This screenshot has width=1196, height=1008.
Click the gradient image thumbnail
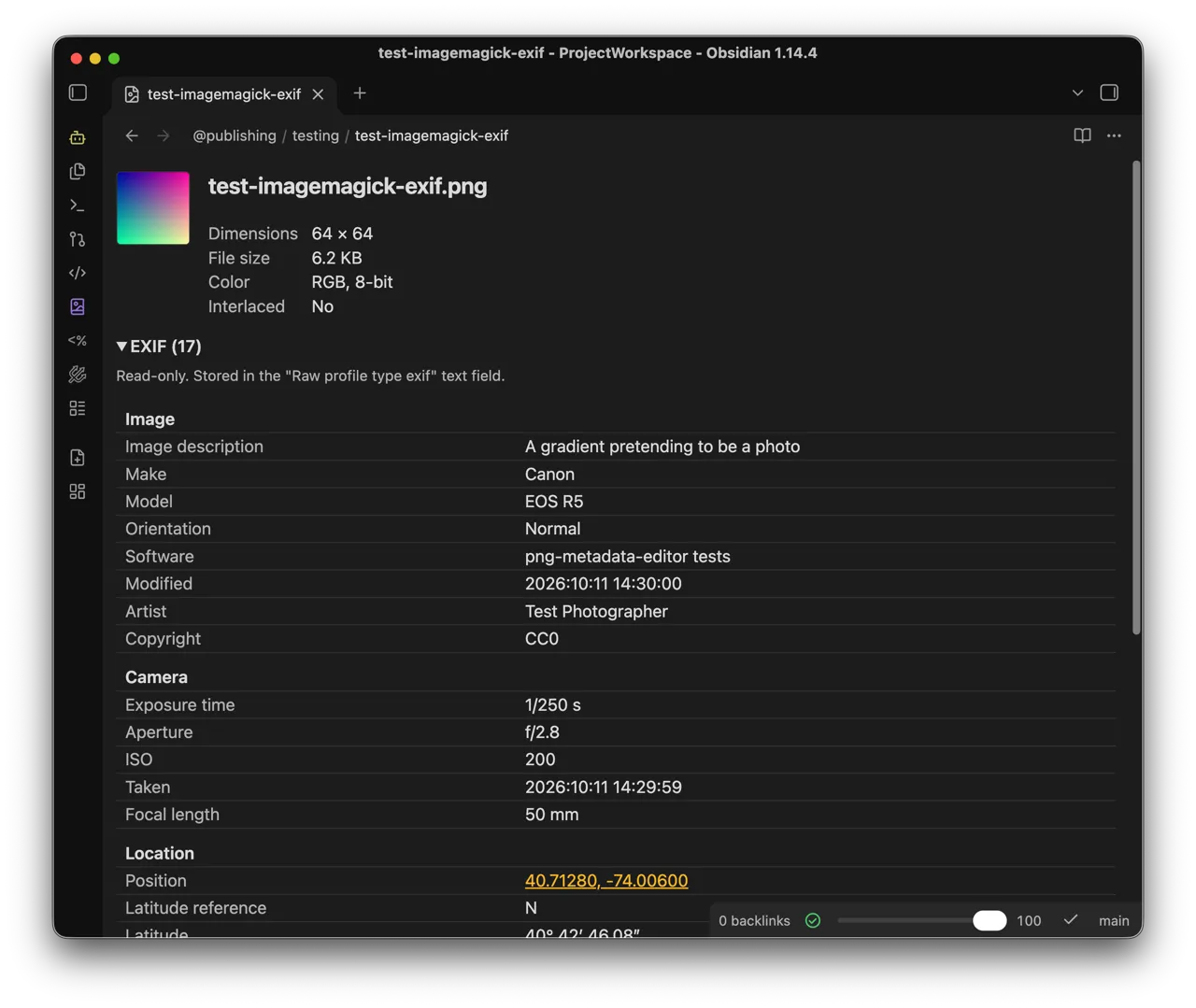153,207
